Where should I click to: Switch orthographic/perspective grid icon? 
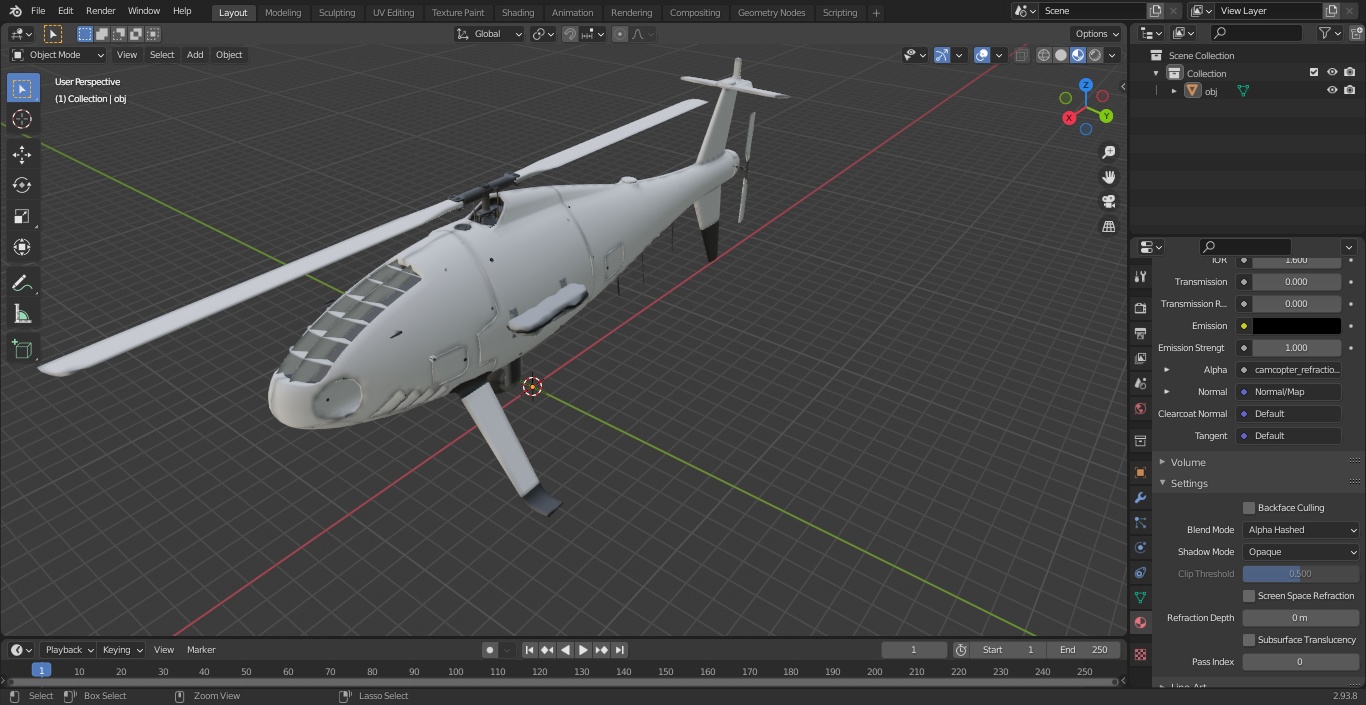[1108, 227]
